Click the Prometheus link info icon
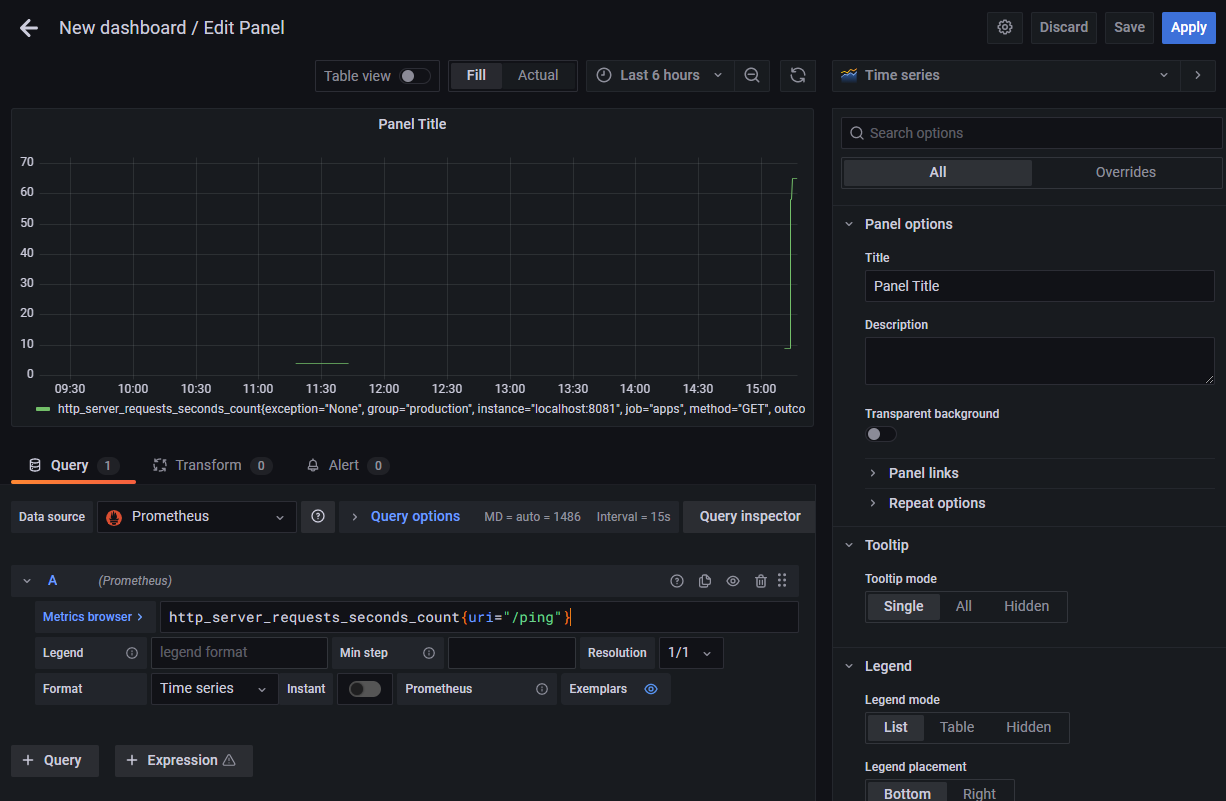Screen dimensions: 1226x801 pyautogui.click(x=542, y=689)
